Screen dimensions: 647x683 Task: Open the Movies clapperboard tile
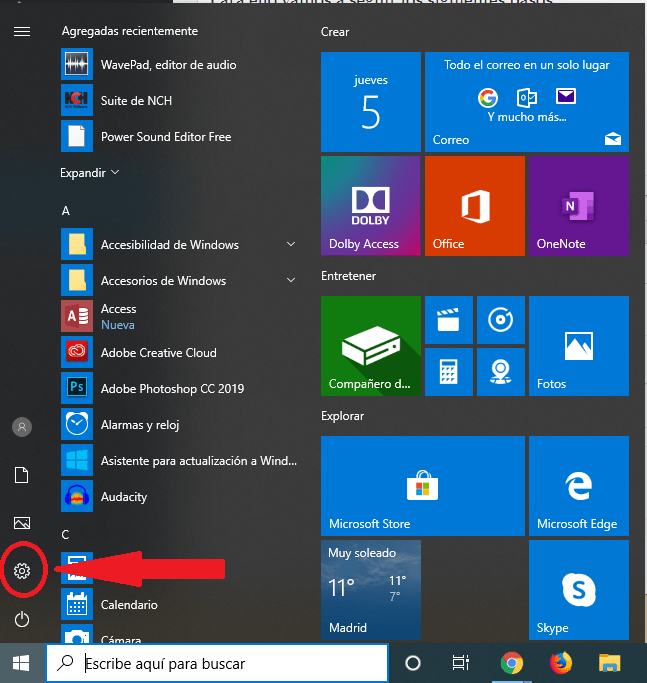click(449, 320)
